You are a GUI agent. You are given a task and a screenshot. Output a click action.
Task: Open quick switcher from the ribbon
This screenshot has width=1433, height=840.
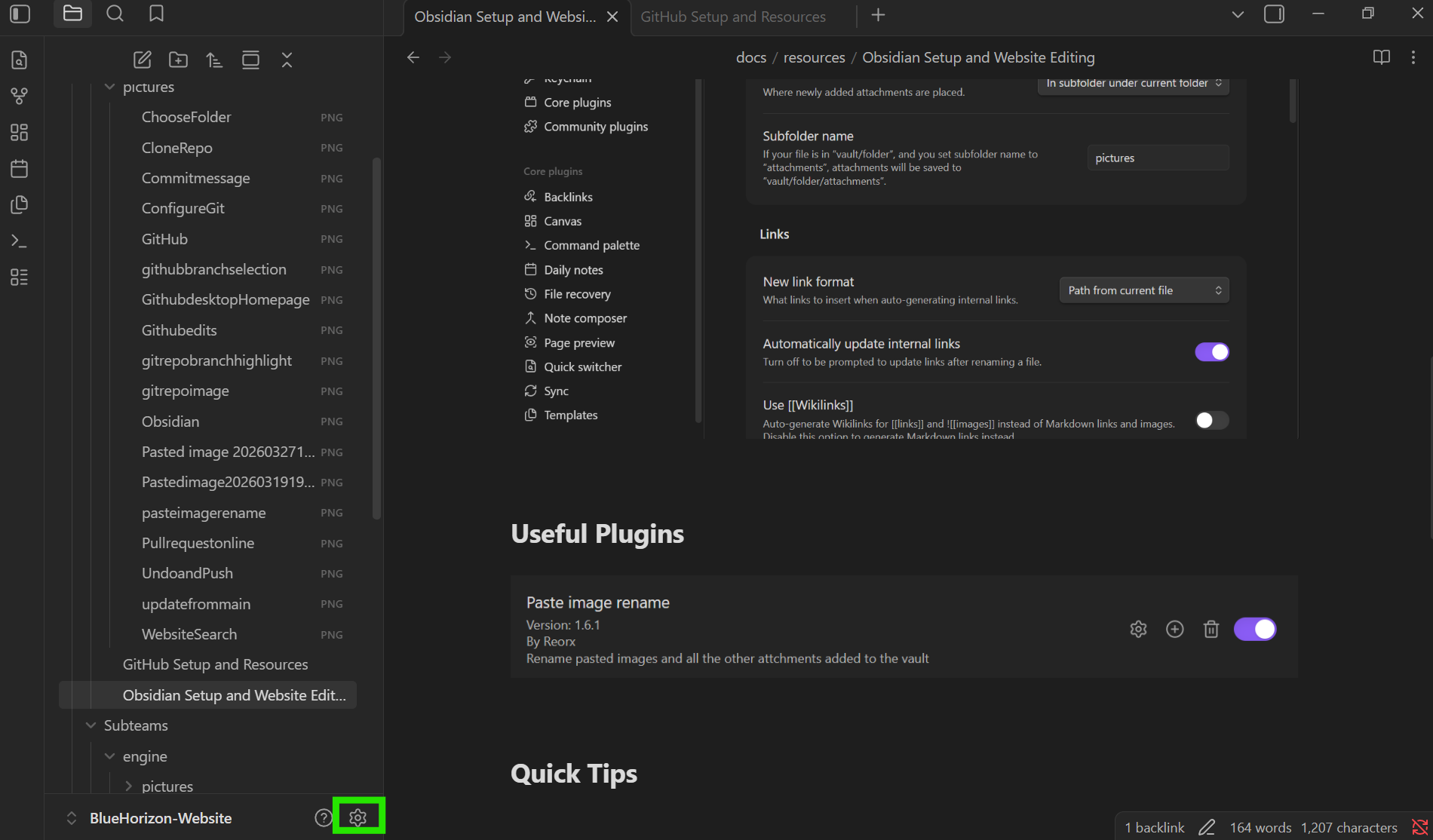click(20, 60)
